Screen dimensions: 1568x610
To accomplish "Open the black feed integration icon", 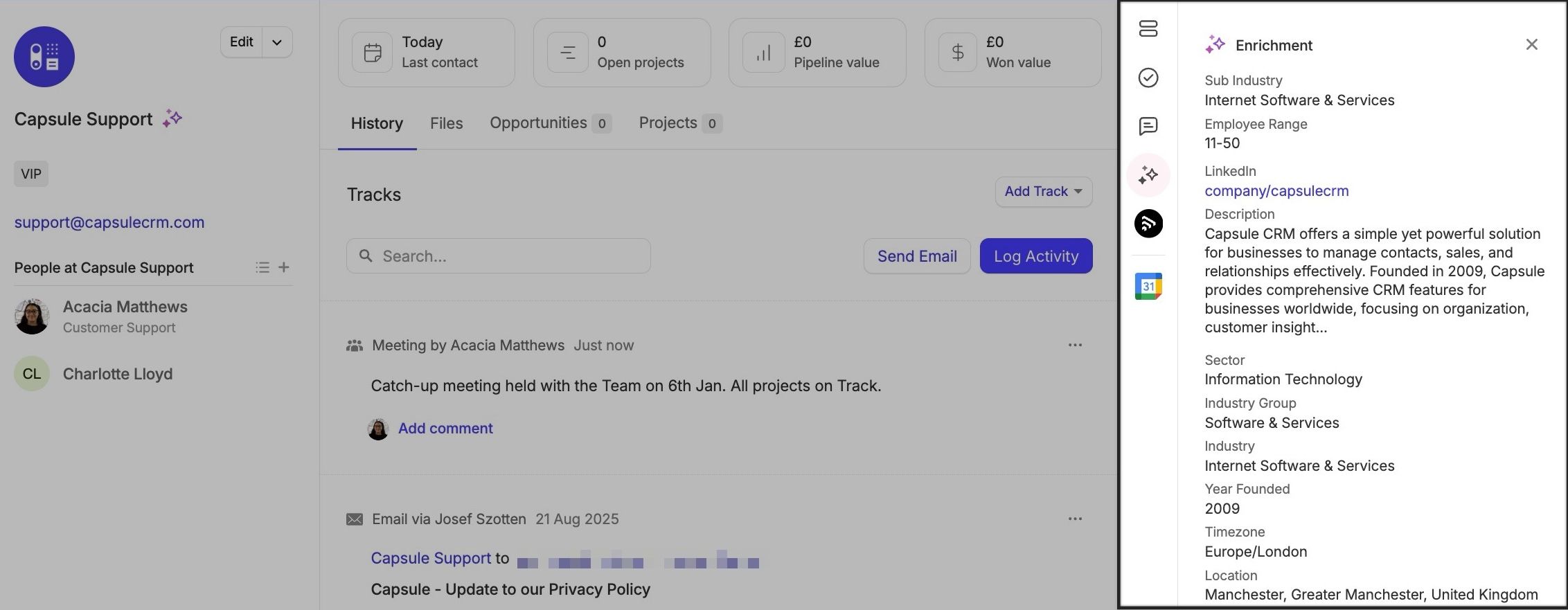I will pyautogui.click(x=1148, y=224).
